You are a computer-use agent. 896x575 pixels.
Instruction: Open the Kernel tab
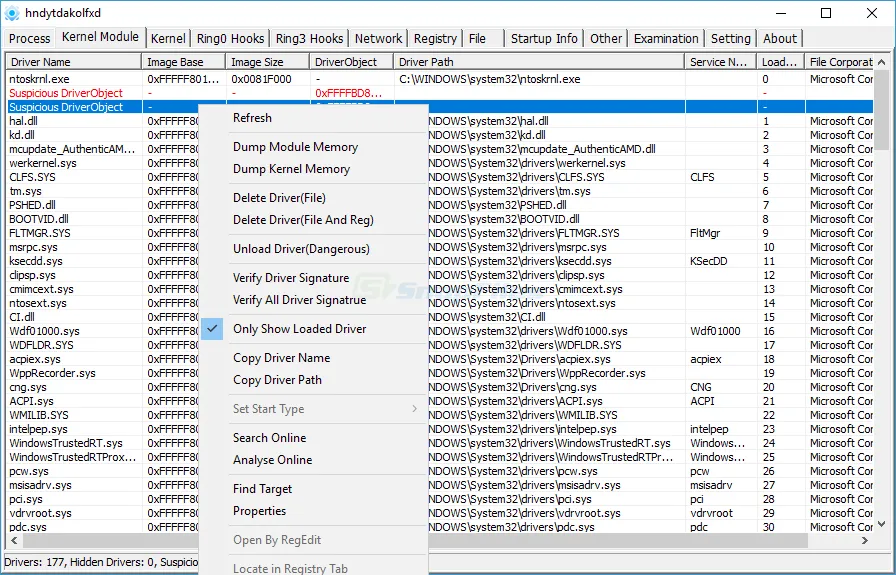[168, 38]
